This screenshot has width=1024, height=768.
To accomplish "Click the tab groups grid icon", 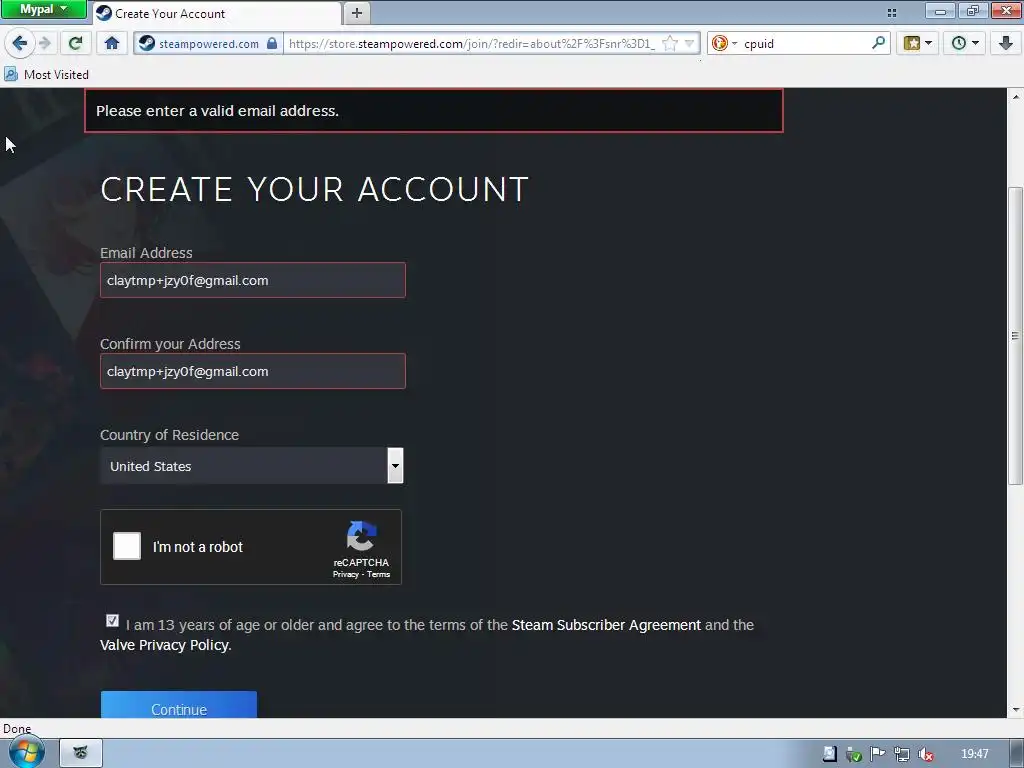I will [x=891, y=12].
